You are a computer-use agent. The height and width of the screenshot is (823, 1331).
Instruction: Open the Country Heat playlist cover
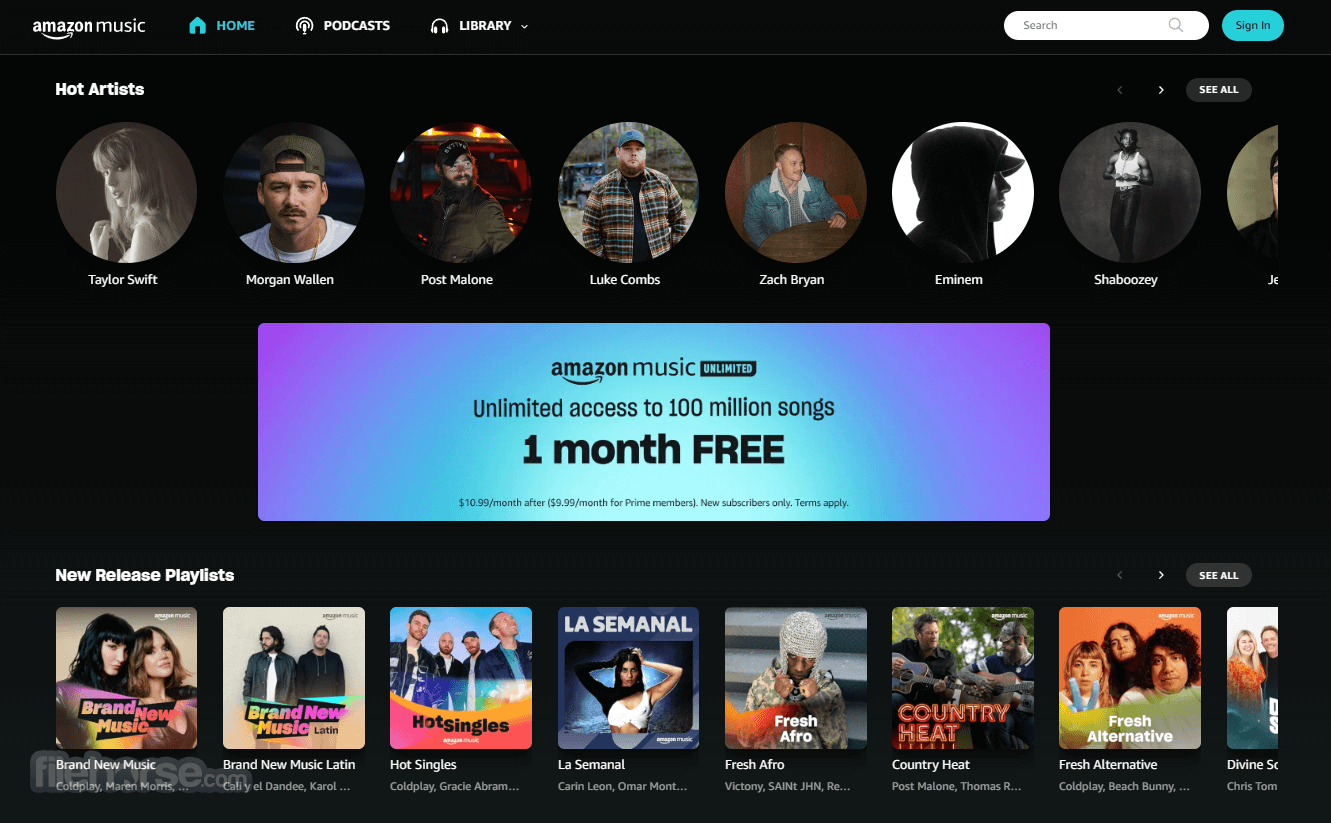pos(962,678)
